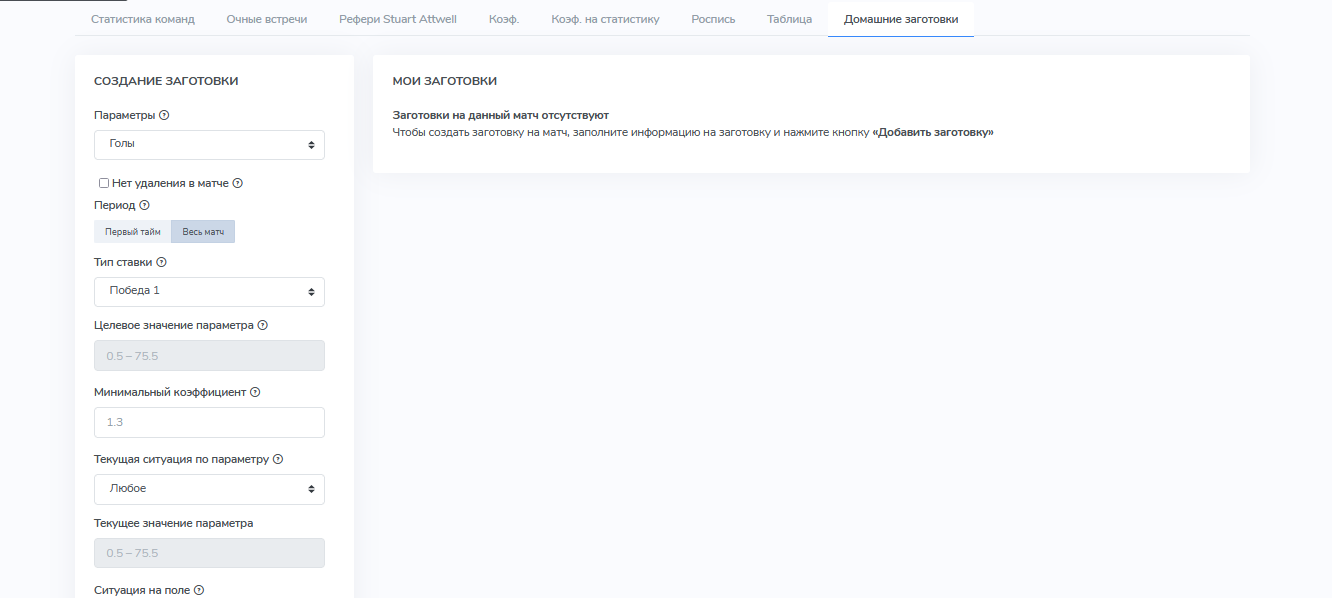Select Первый тайм period option
1332x598 pixels.
click(133, 232)
